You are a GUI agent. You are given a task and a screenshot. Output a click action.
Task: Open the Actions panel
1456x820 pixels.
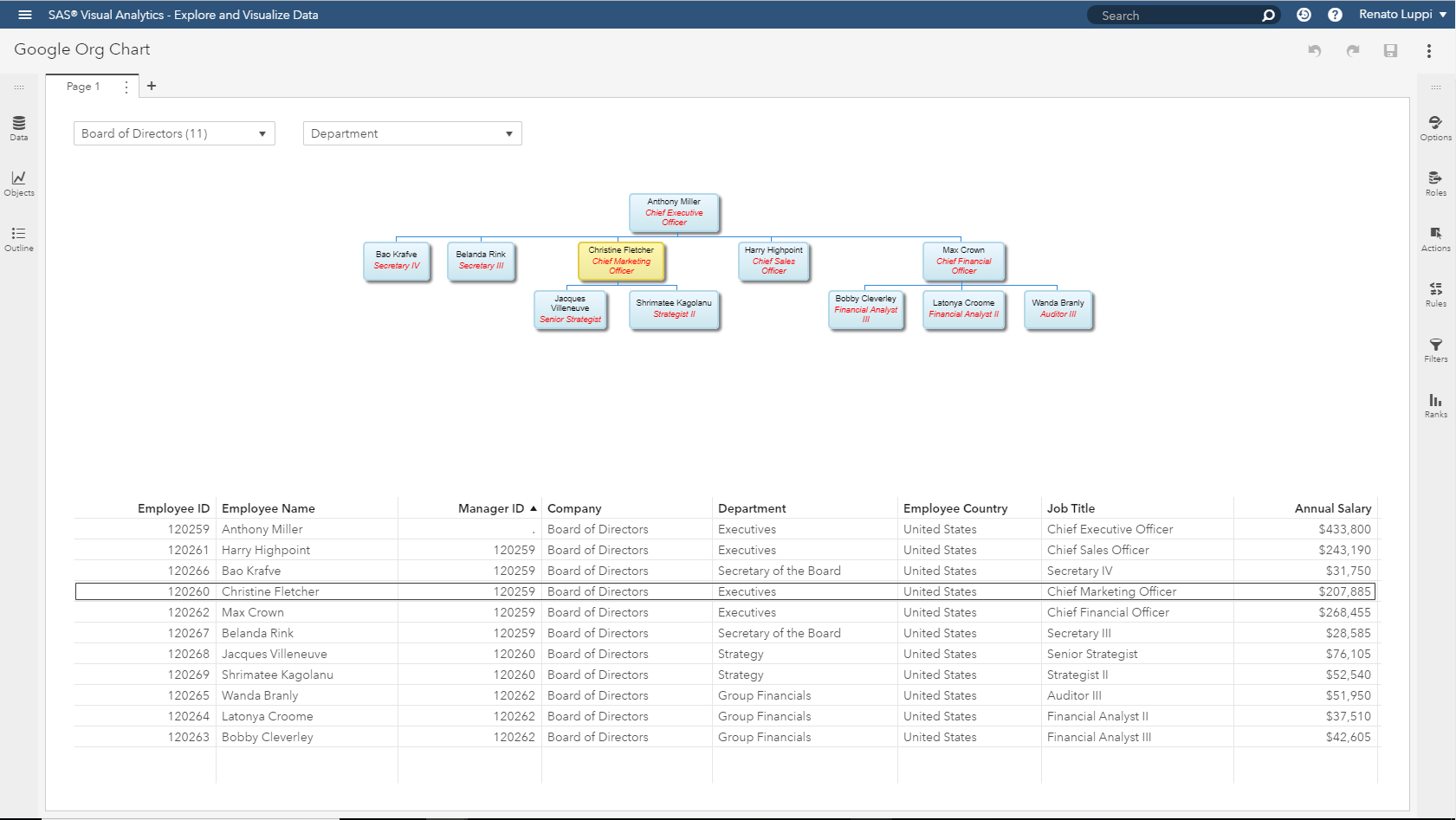point(1435,238)
